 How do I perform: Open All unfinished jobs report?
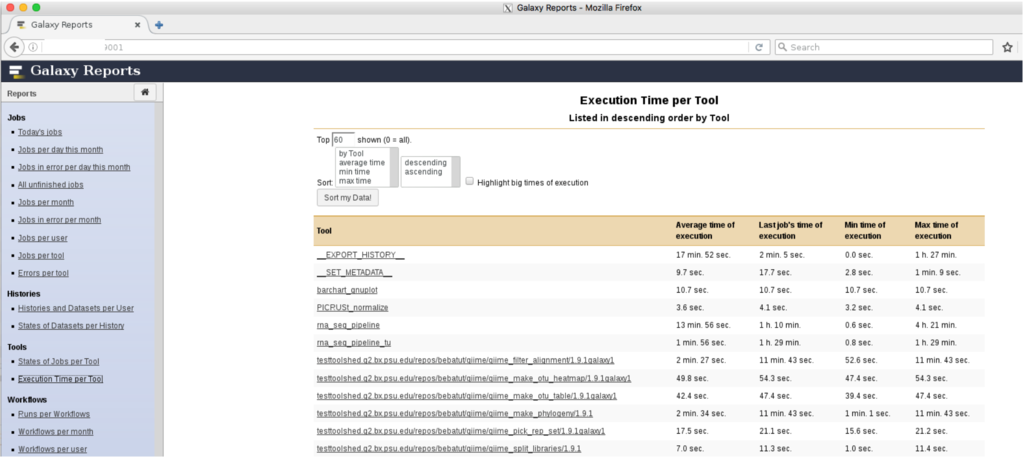pyautogui.click(x=50, y=185)
